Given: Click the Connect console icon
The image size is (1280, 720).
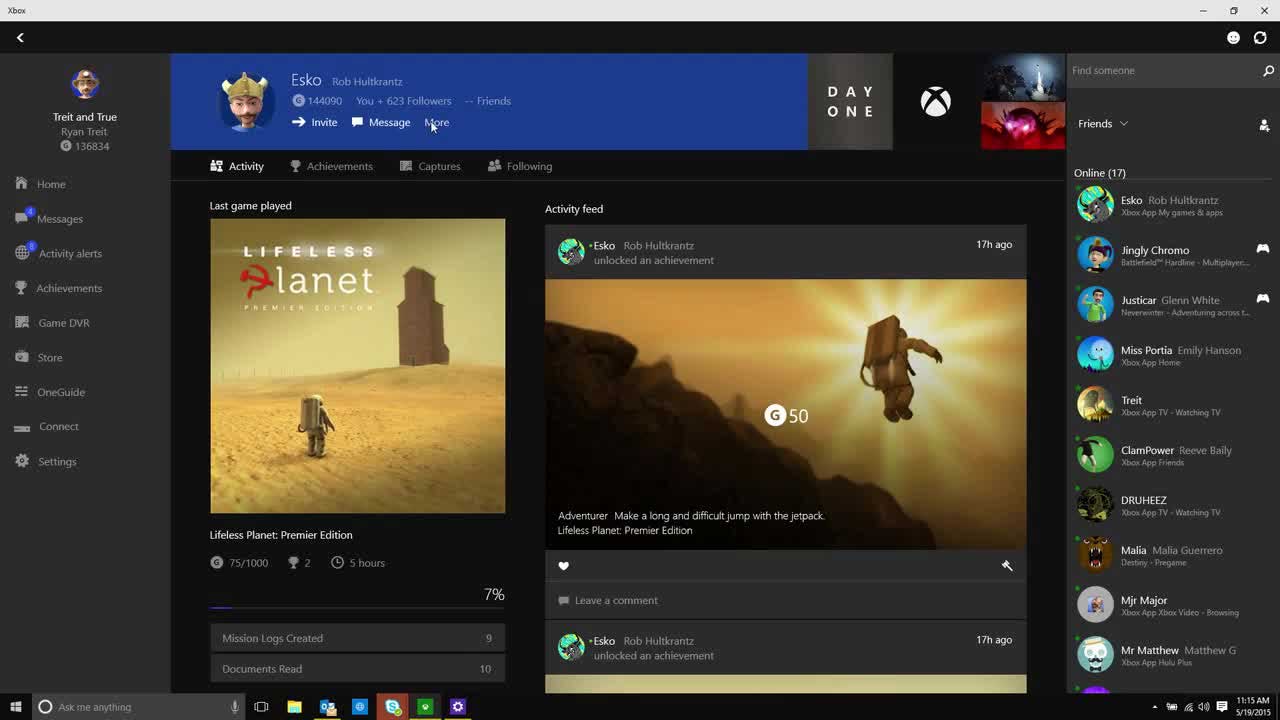Looking at the screenshot, I should pyautogui.click(x=22, y=427).
